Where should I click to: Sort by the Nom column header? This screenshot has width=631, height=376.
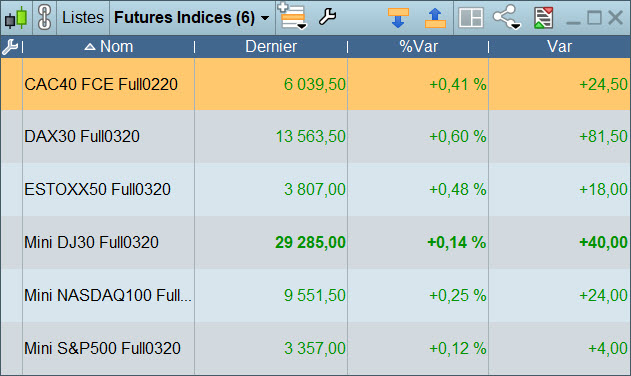pos(109,47)
